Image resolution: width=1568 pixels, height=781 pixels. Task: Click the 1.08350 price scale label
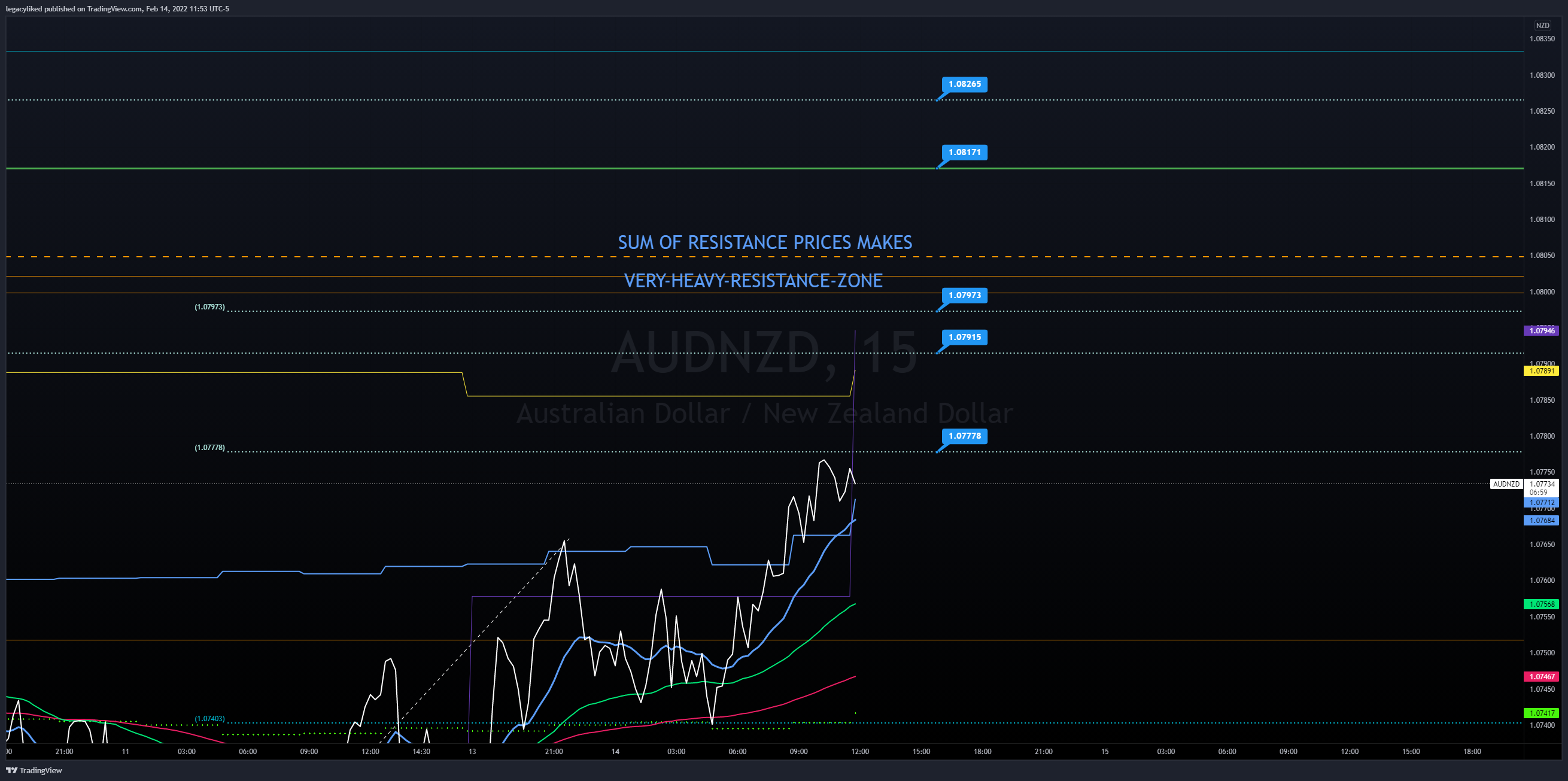tap(1542, 39)
